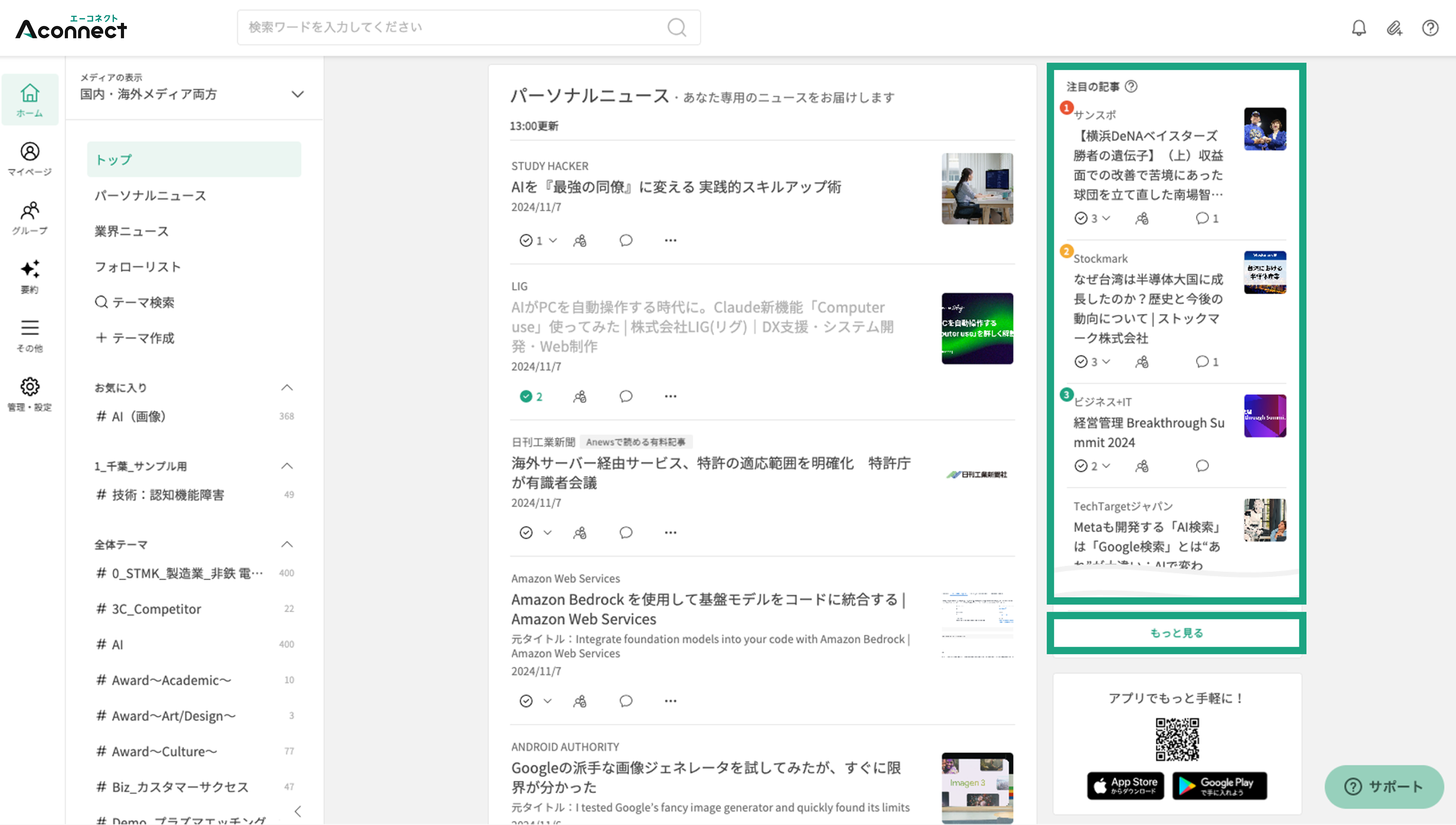
Task: Open 管理・設定 gear icon
Action: pos(30,394)
